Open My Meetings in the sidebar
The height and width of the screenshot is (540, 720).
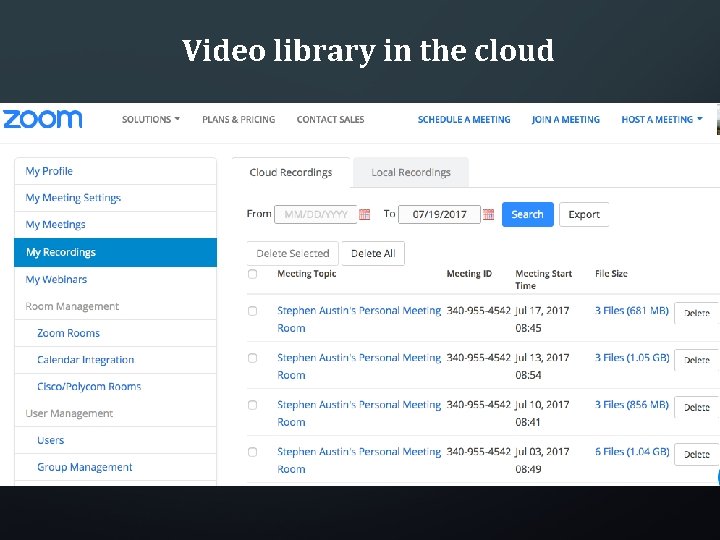click(115, 225)
